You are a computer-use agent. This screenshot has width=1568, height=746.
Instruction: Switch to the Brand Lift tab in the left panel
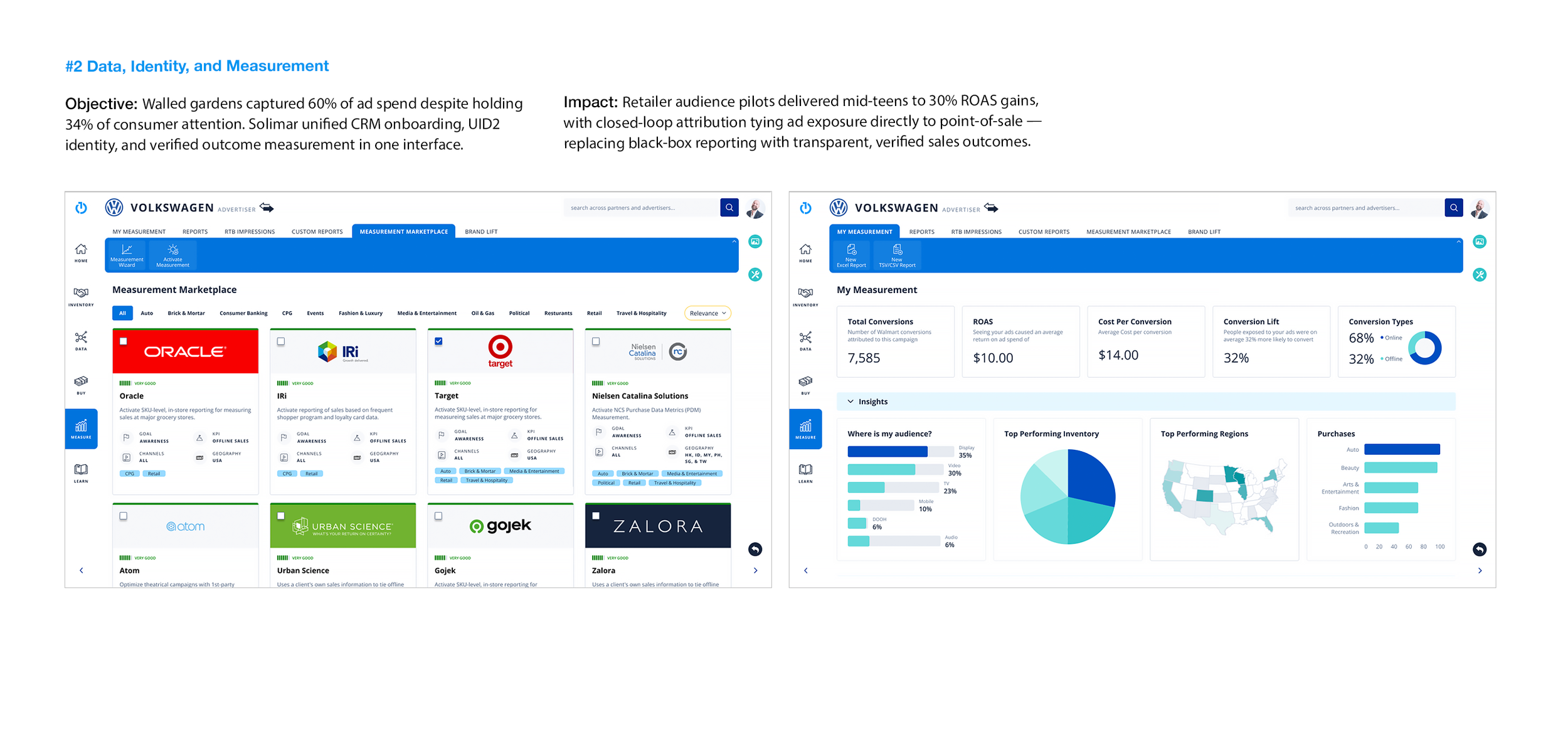pyautogui.click(x=480, y=232)
